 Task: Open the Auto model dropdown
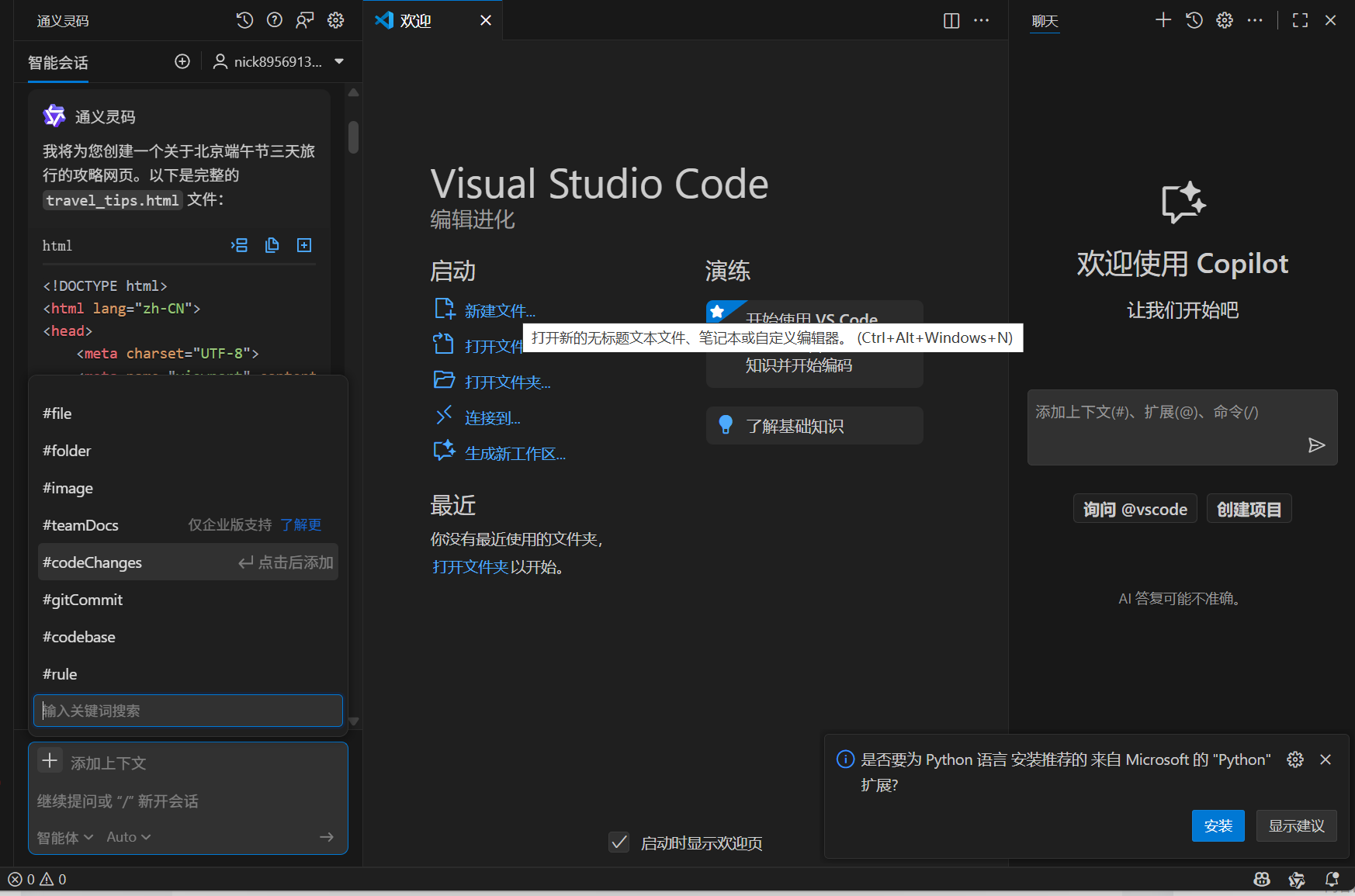(x=129, y=837)
